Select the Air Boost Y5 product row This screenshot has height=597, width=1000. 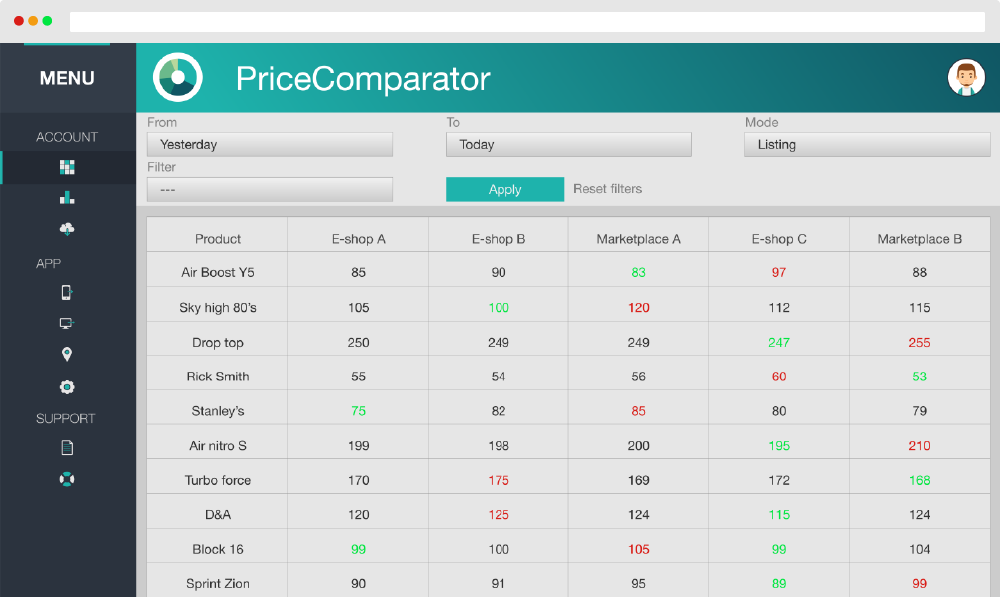[217, 270]
